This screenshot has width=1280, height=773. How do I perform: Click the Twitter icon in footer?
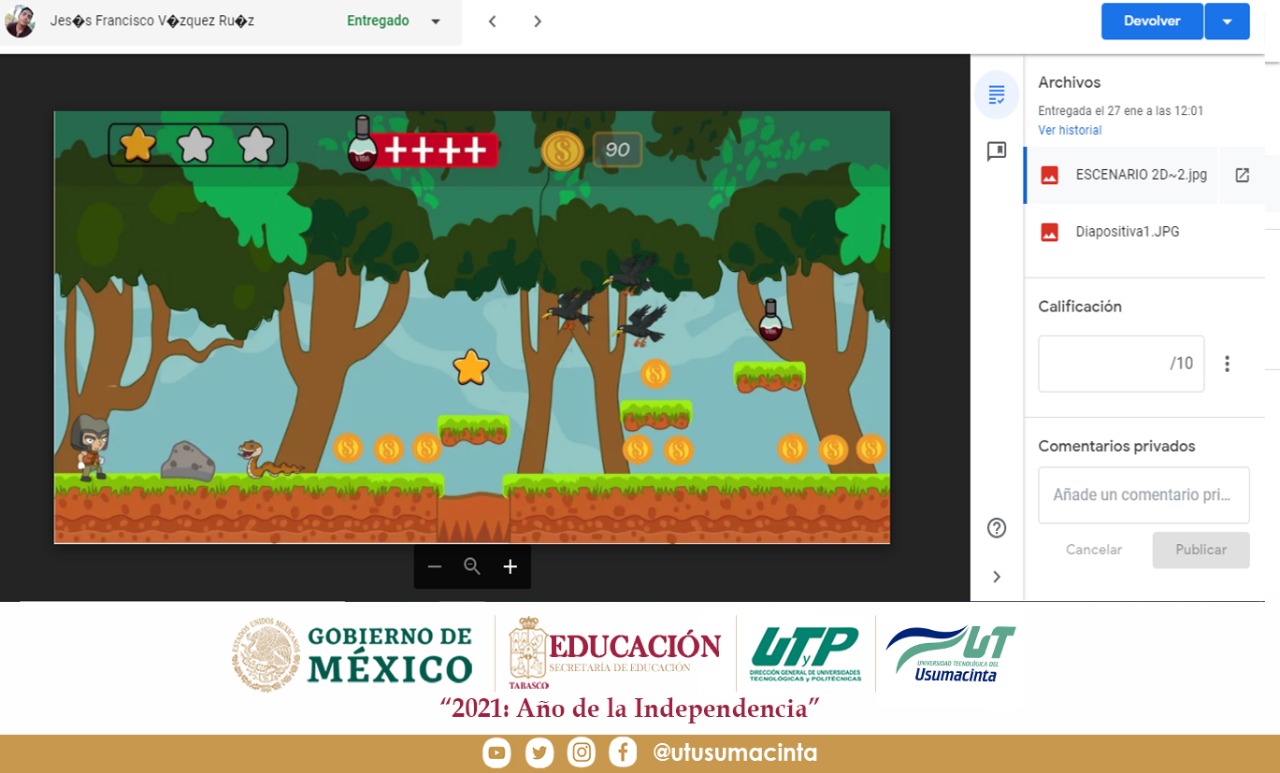[x=539, y=753]
